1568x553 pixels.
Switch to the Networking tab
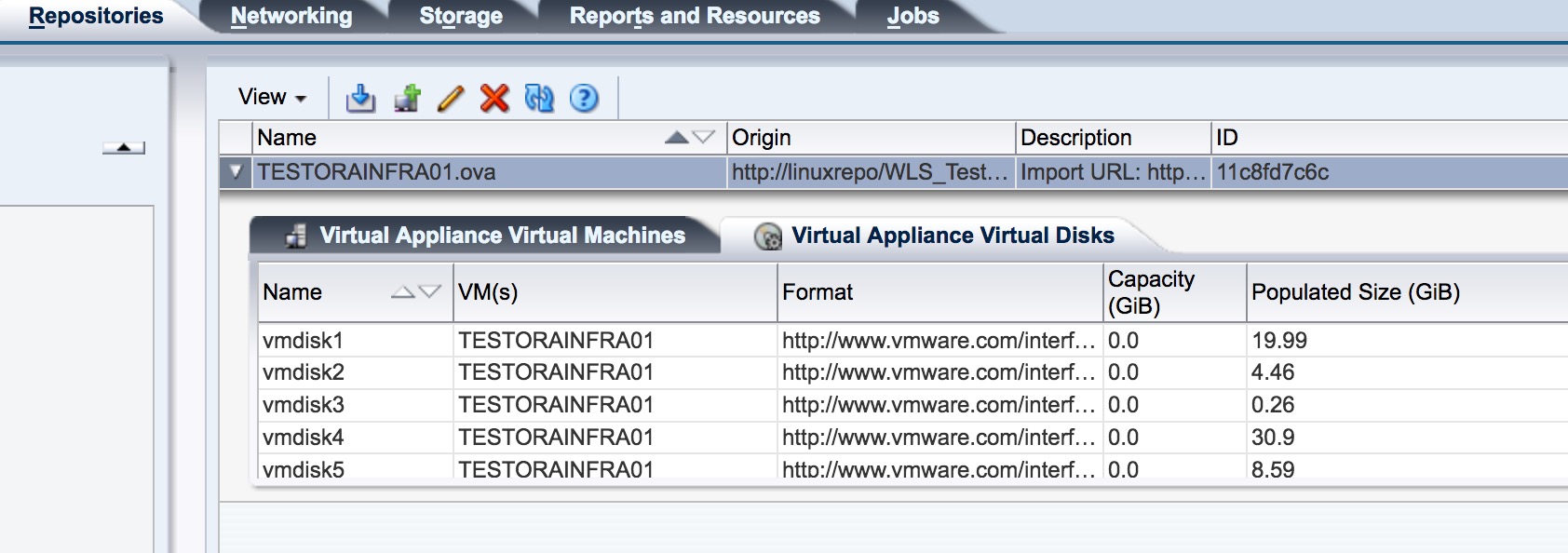(291, 16)
